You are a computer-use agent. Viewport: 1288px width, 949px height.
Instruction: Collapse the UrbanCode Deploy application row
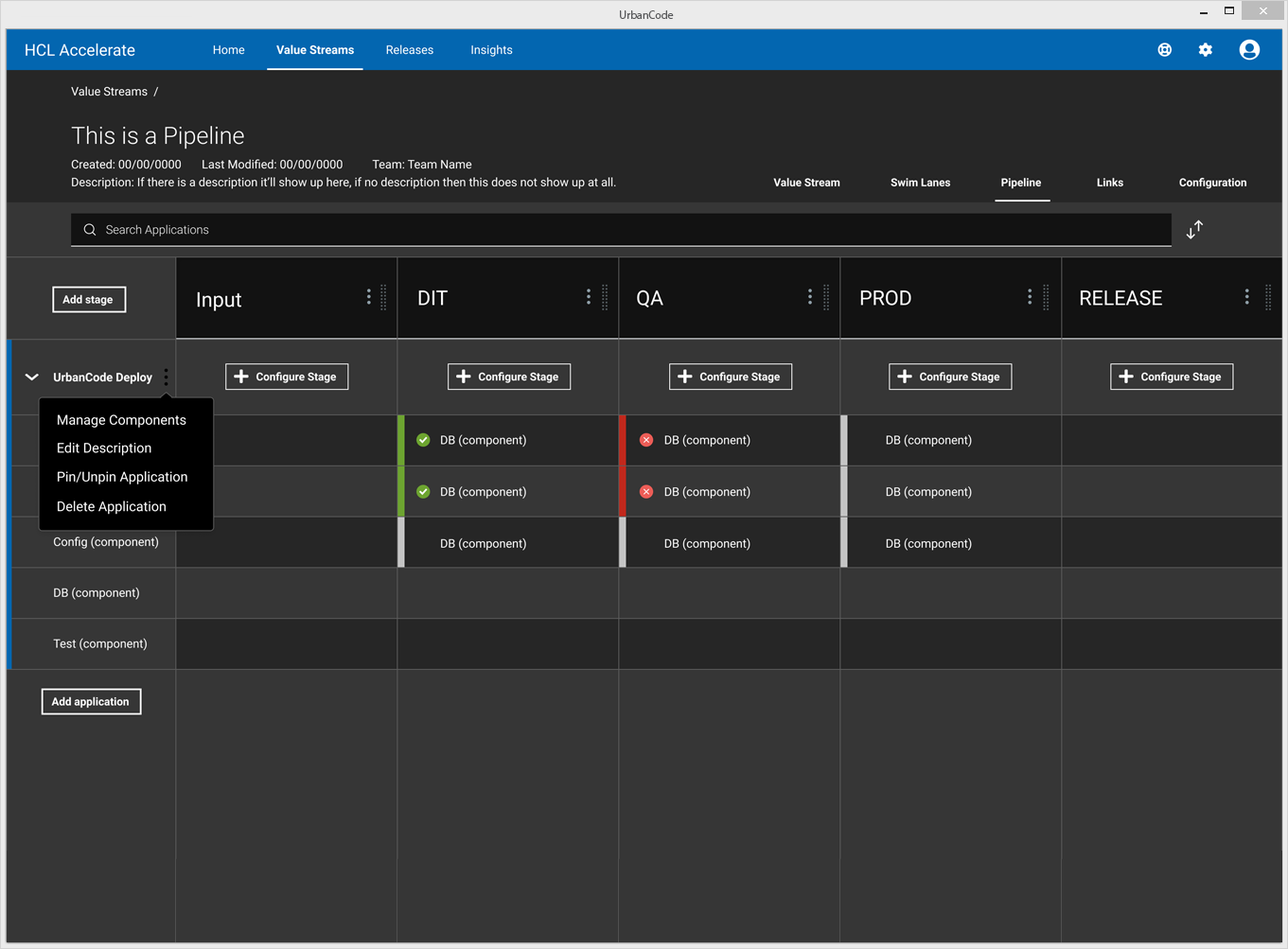(31, 377)
